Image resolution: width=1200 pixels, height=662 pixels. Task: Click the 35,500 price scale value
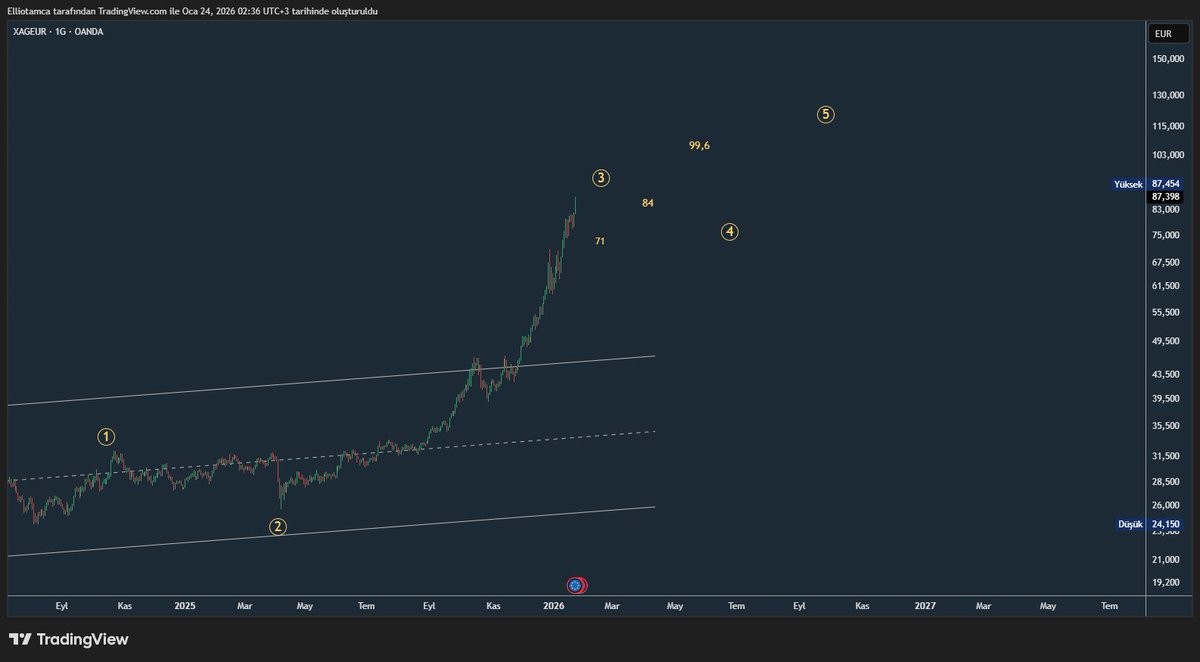coord(1166,426)
